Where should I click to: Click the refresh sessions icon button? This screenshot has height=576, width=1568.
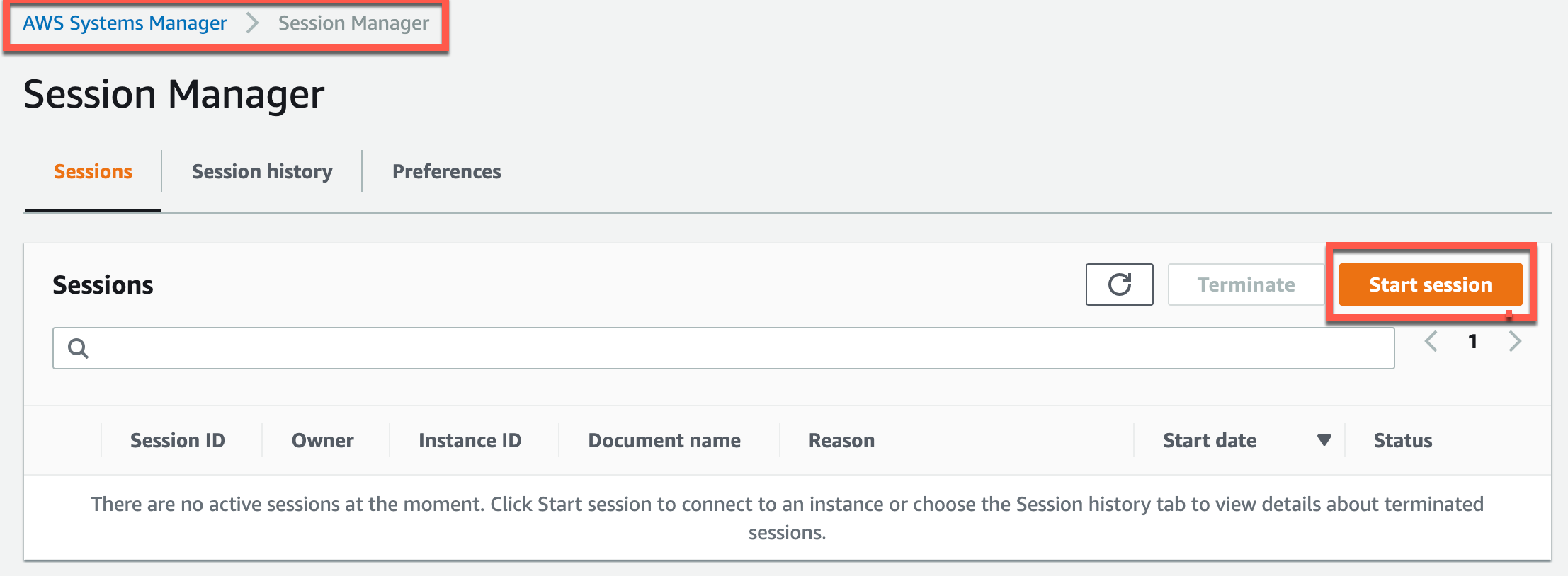tap(1119, 284)
